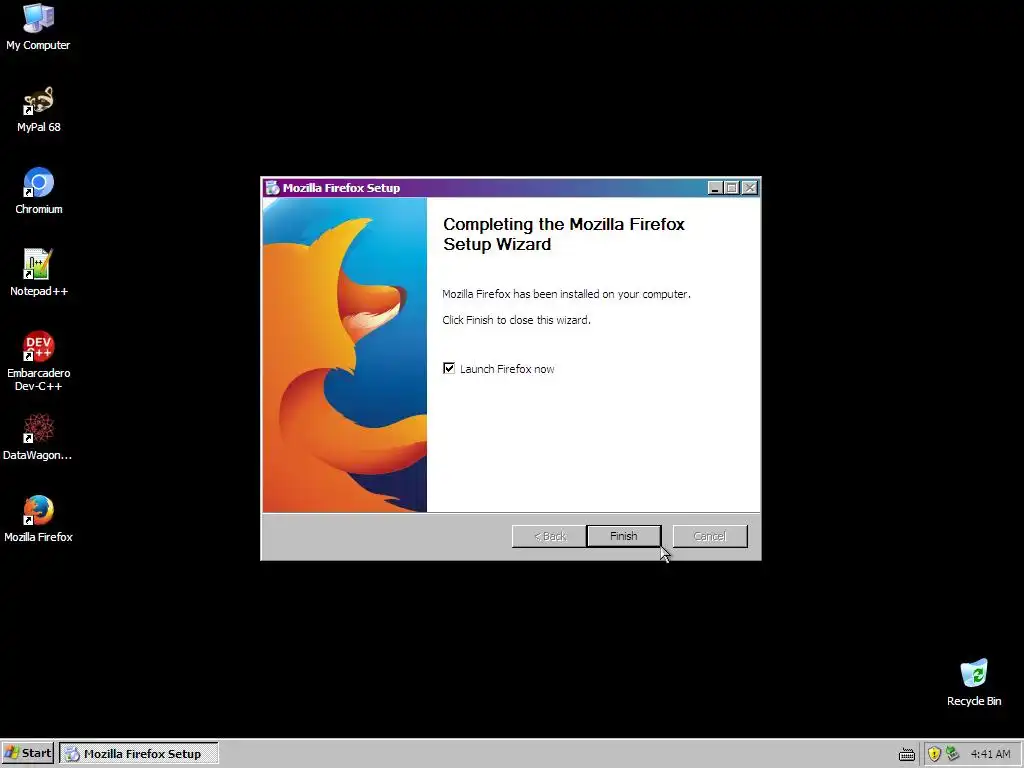Open the My Computer desktop icon
The height and width of the screenshot is (768, 1024).
38,26
